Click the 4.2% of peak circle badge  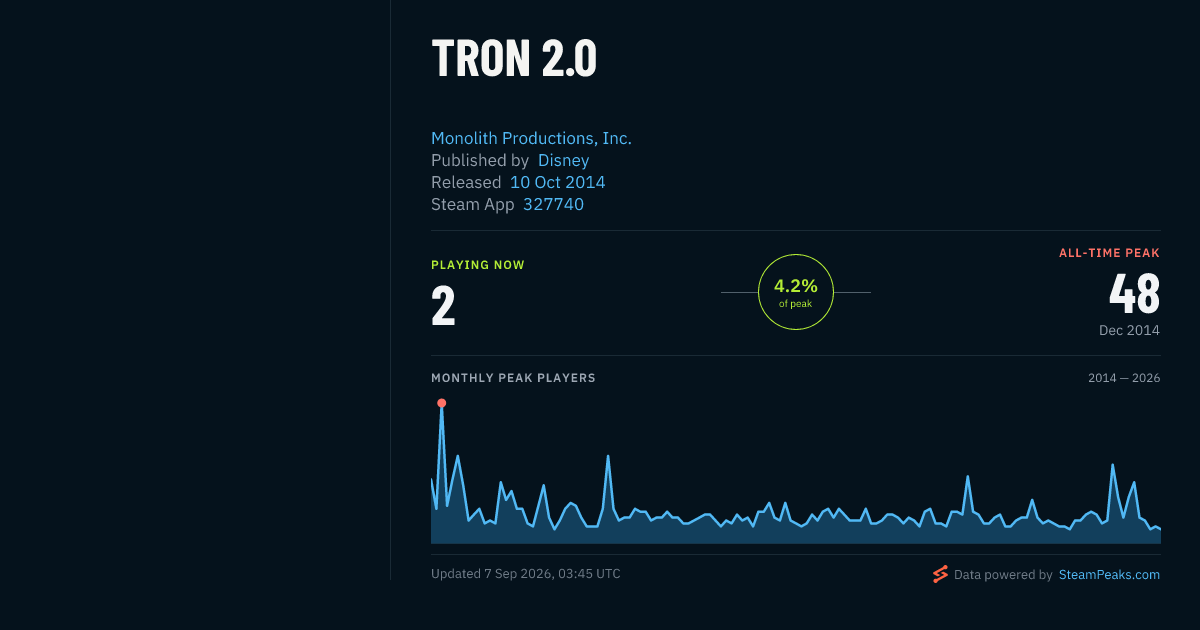click(796, 292)
